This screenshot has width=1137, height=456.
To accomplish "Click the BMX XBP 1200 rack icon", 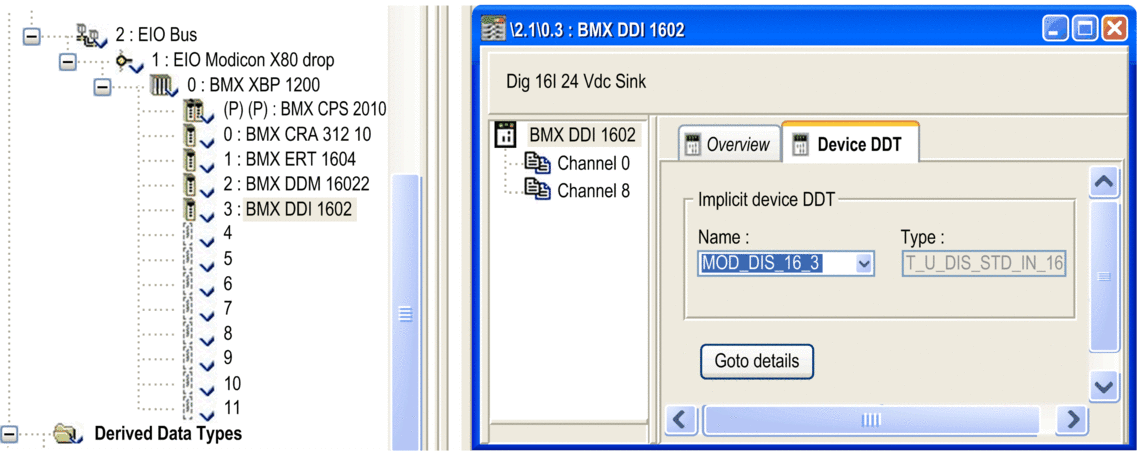I will click(163, 87).
